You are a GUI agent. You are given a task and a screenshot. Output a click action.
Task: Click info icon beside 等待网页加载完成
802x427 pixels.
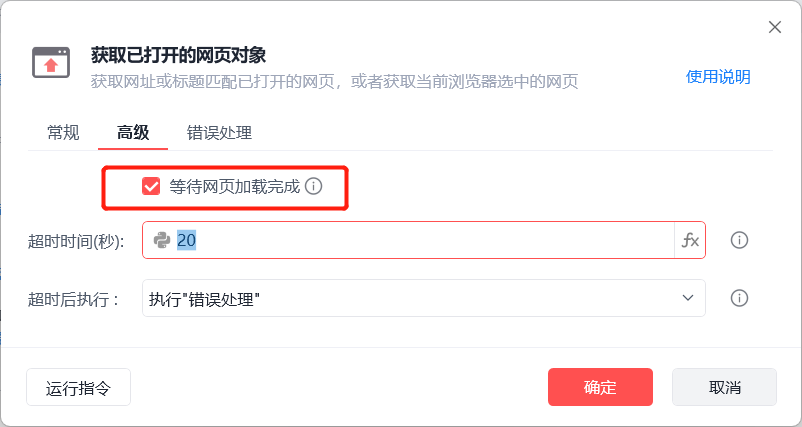coord(314,186)
